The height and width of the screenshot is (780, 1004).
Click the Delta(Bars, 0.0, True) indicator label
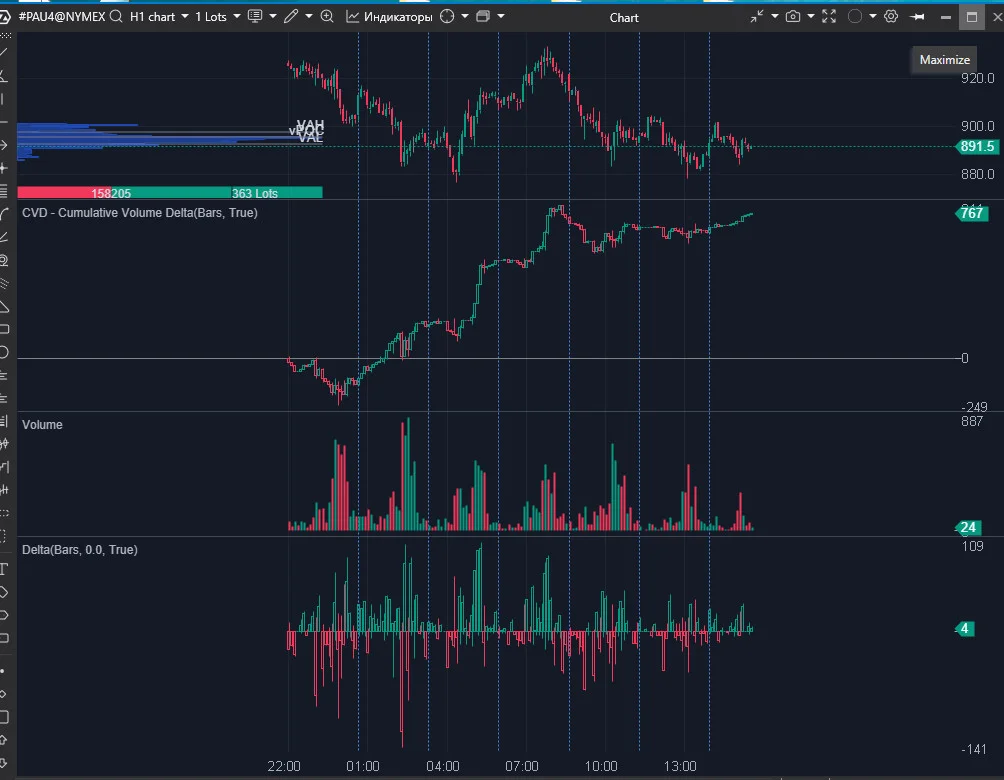click(x=80, y=549)
